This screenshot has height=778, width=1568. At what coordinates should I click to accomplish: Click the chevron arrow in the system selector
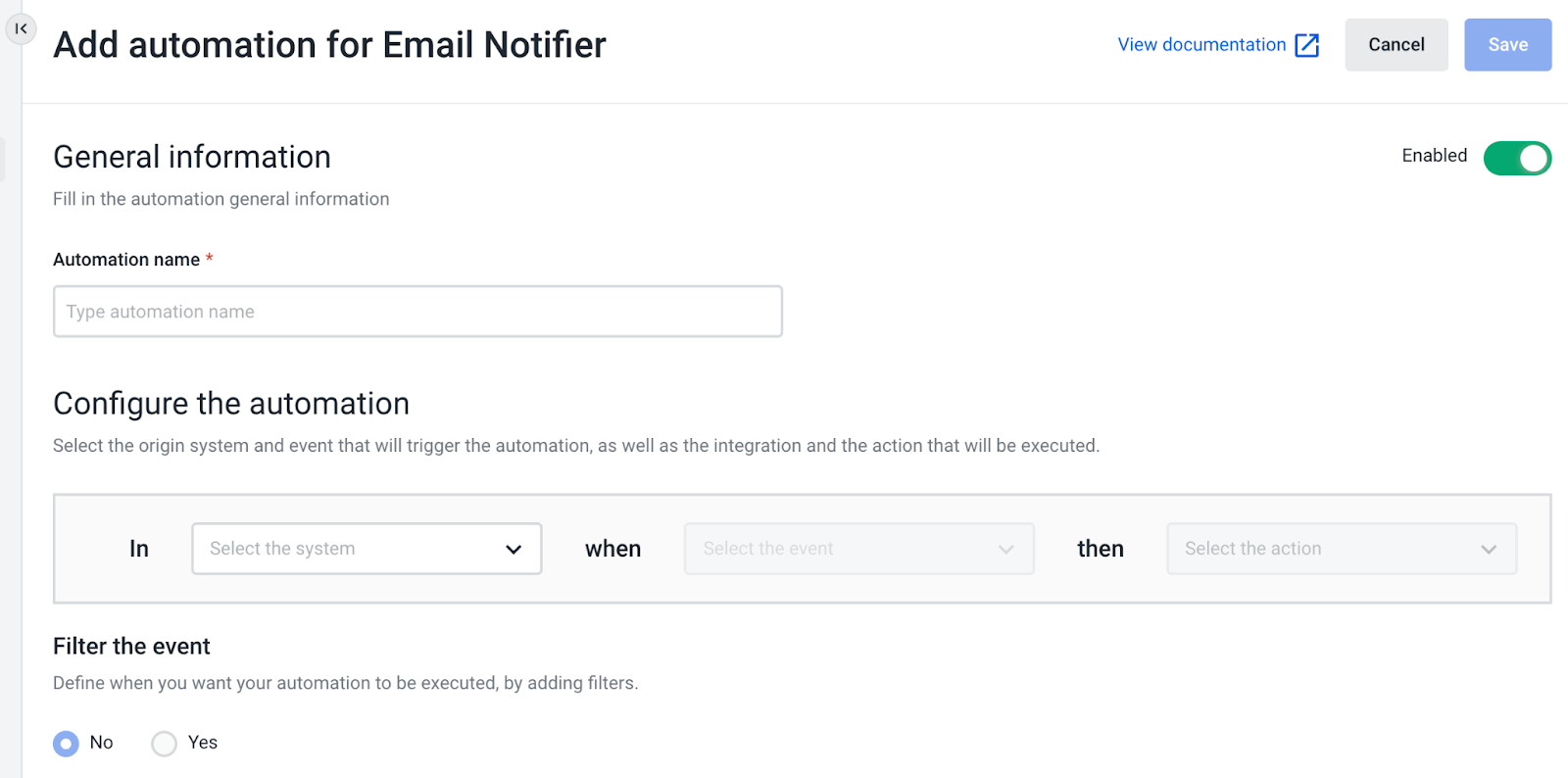[x=513, y=550]
